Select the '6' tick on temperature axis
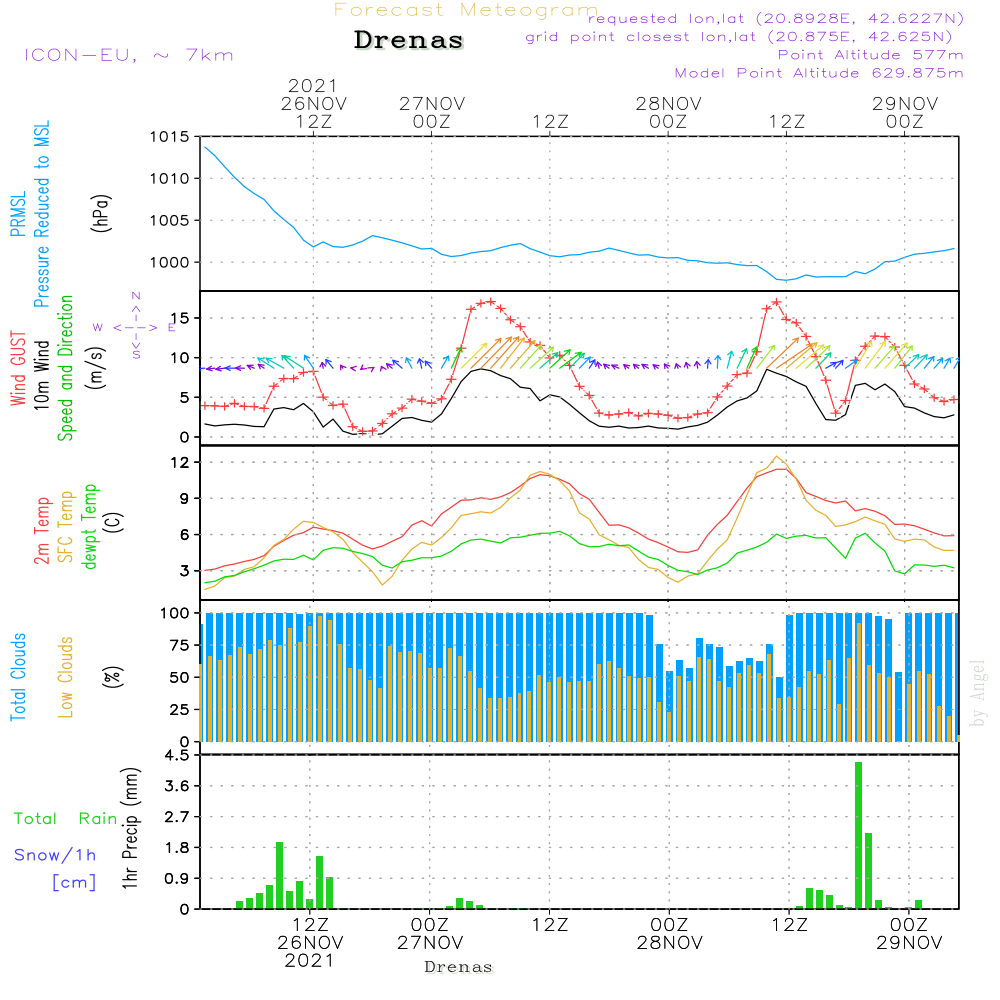The height and width of the screenshot is (1000, 1000). [184, 535]
